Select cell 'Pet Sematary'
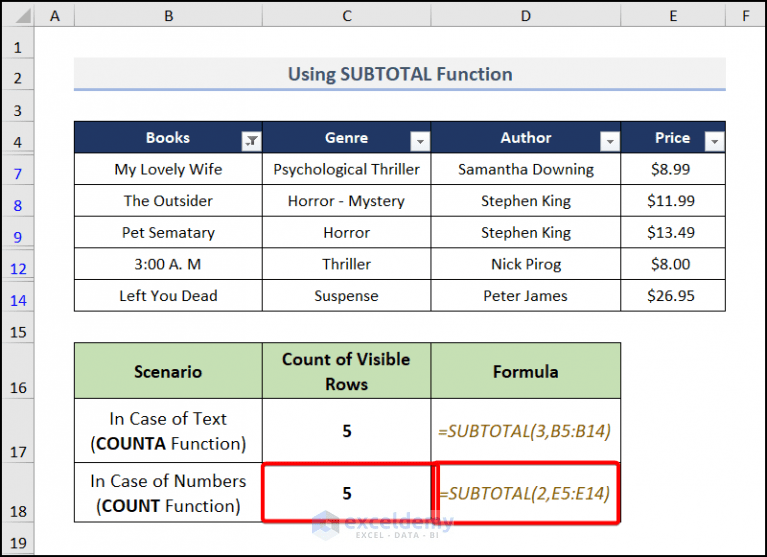Screen dimensions: 767x557 168,232
